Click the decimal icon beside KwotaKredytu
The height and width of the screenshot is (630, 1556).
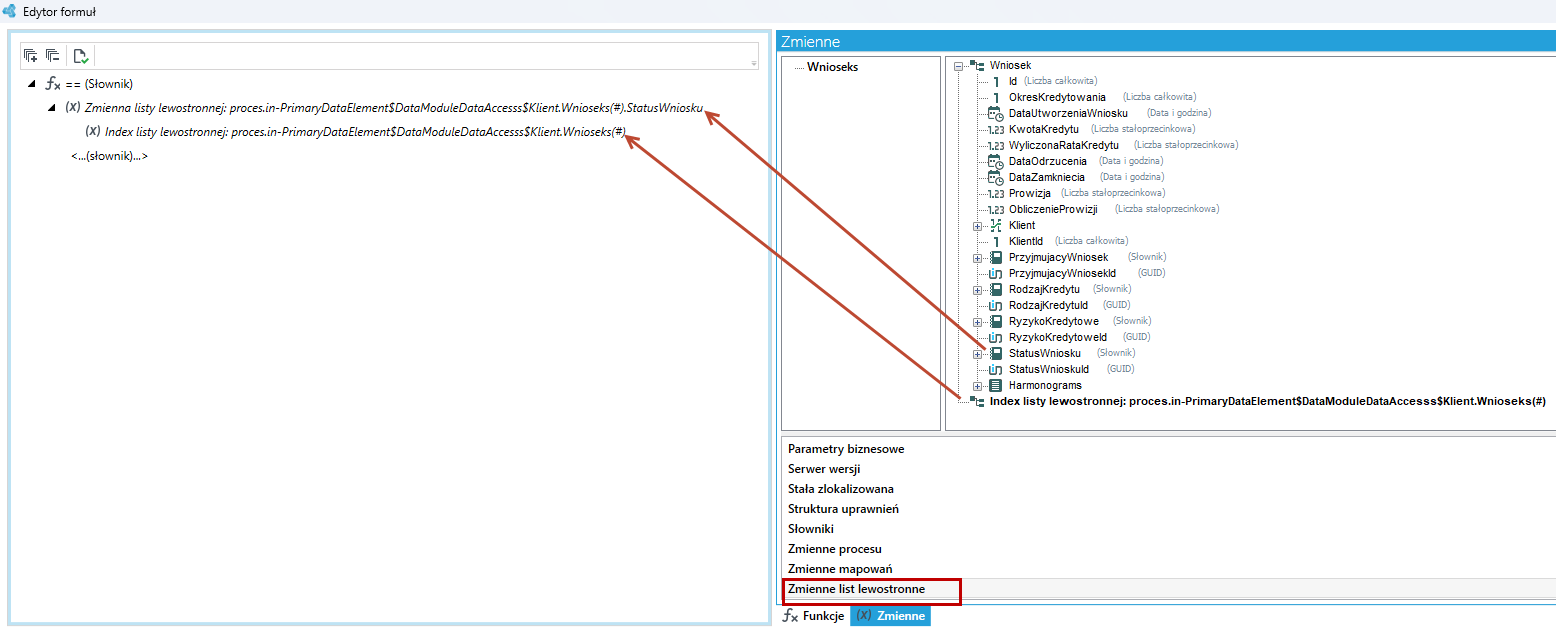click(x=995, y=129)
